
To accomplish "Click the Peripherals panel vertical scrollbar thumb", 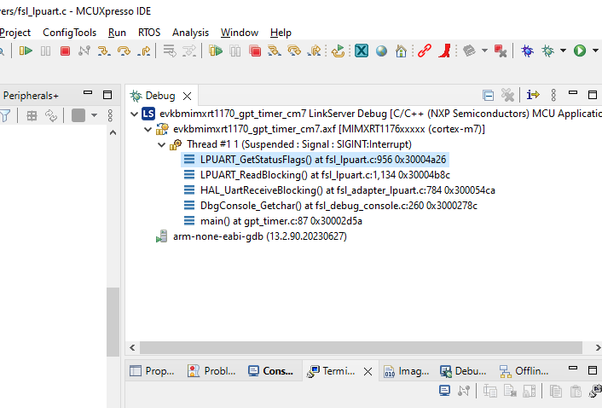I will [113, 322].
